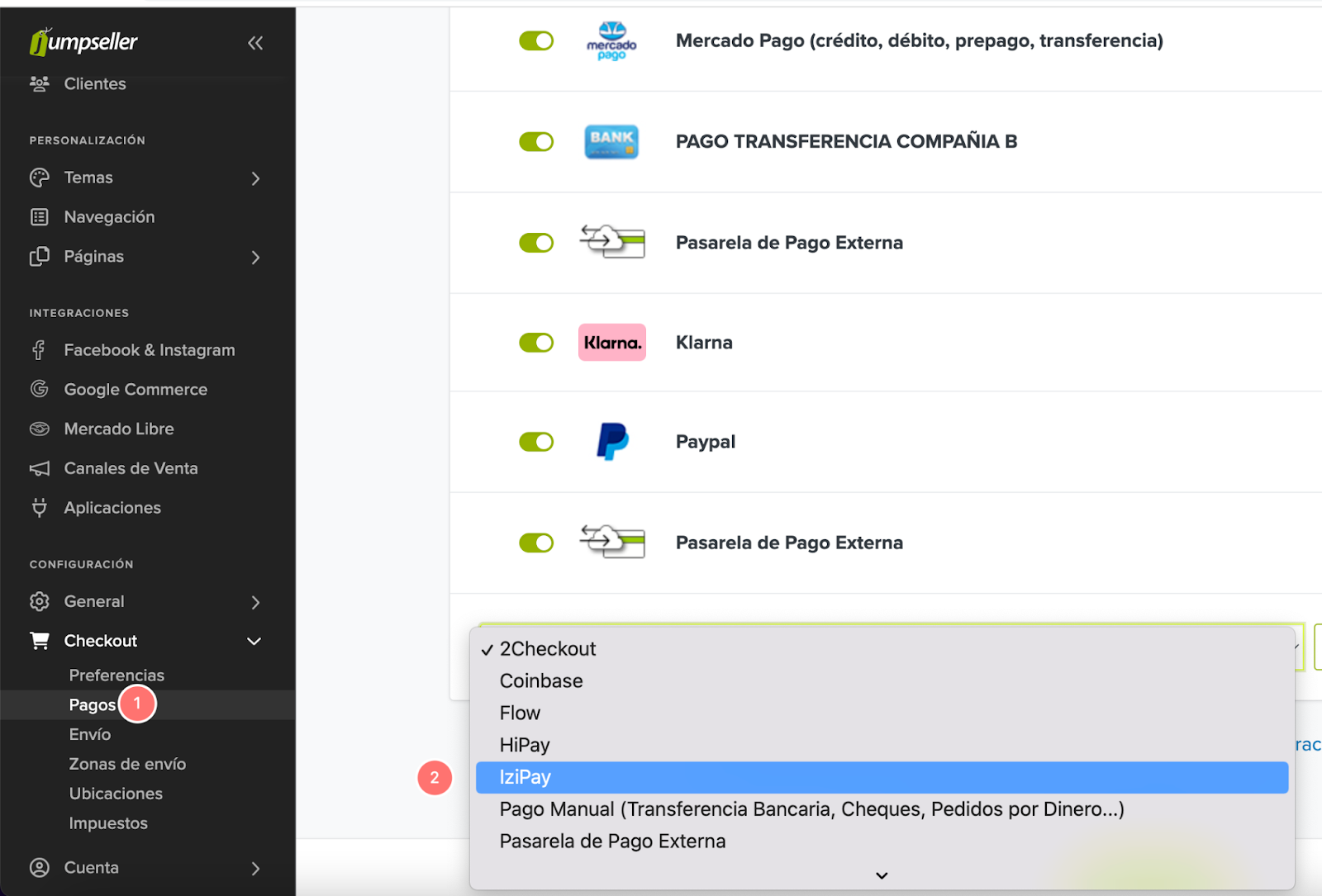Click the Clientes people icon
The width and height of the screenshot is (1322, 896).
39,83
